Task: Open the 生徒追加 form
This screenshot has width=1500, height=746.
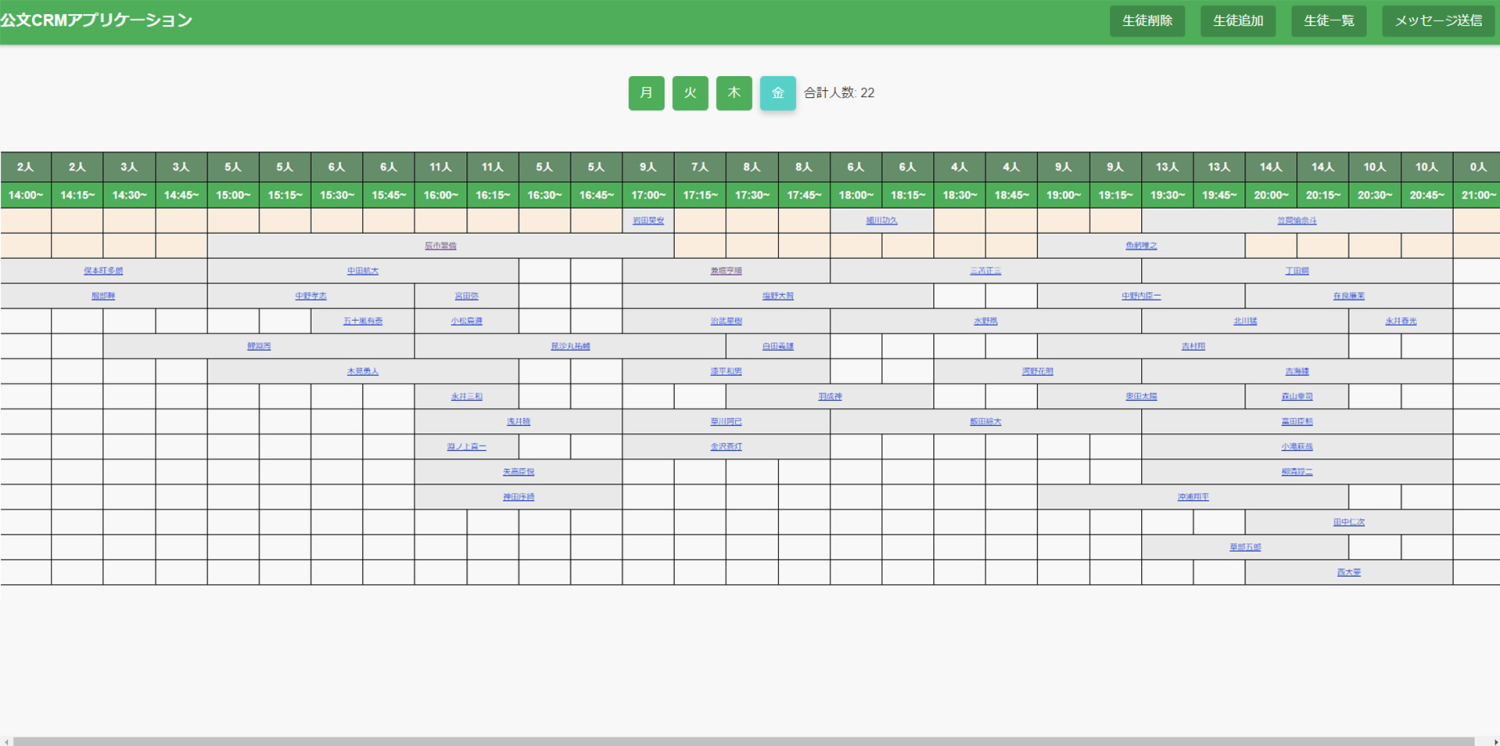Action: (x=1238, y=21)
